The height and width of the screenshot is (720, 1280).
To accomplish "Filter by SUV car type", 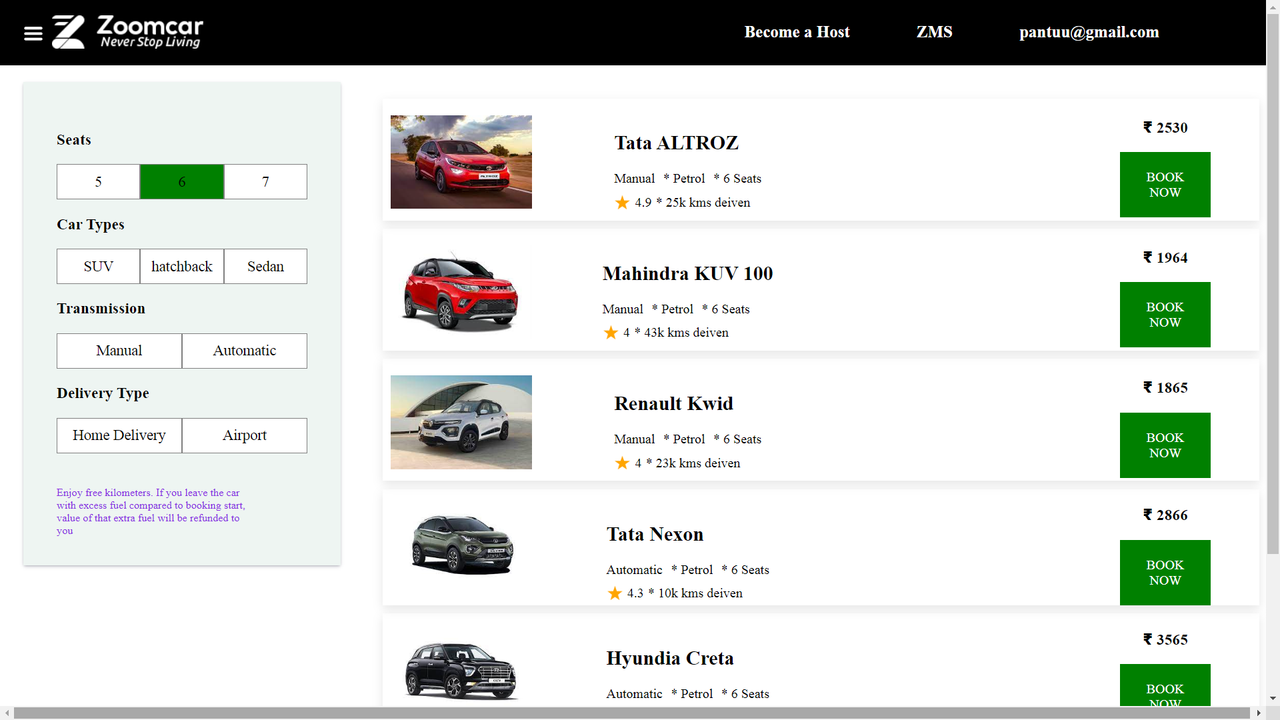I will pos(98,266).
